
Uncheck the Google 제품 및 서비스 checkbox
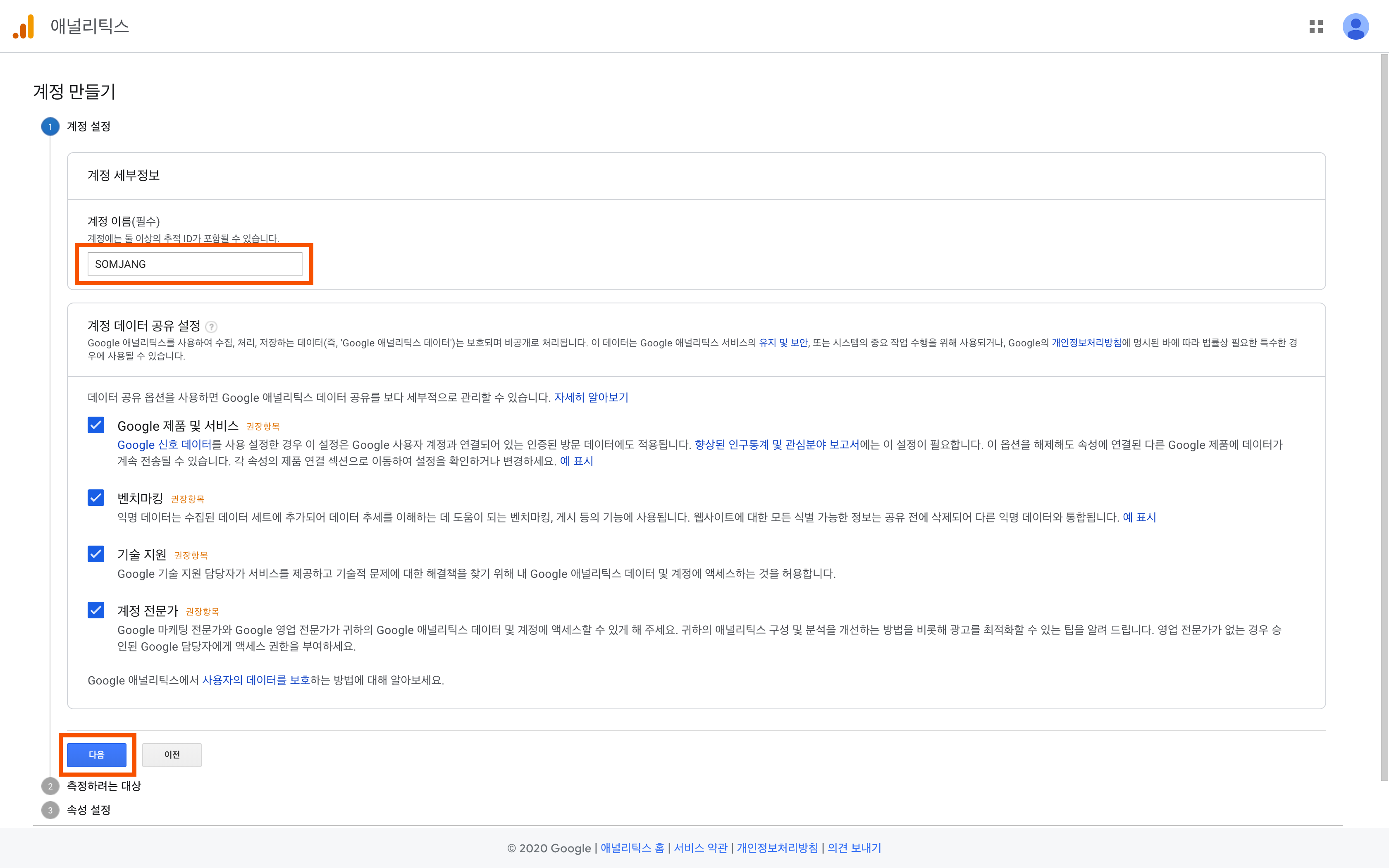coord(96,425)
